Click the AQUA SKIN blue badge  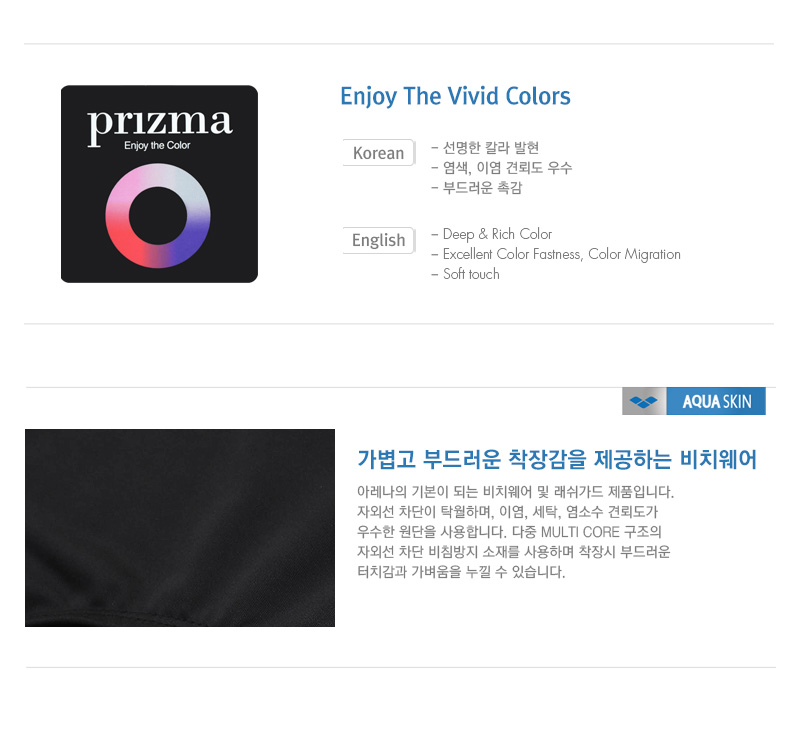pyautogui.click(x=716, y=401)
